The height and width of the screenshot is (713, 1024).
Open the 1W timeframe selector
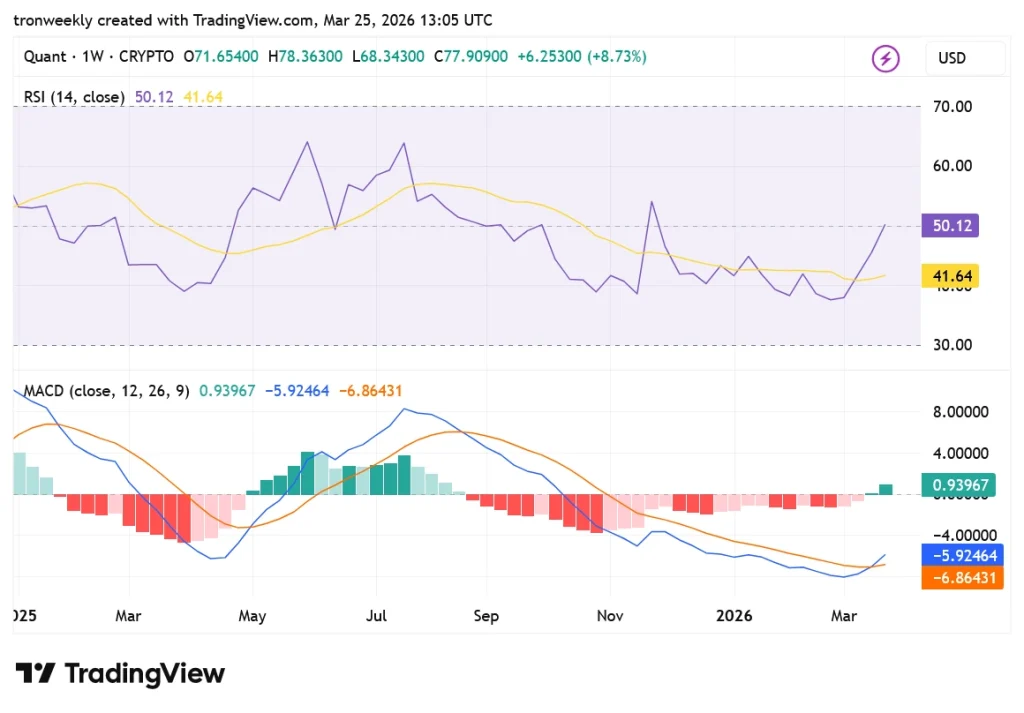click(91, 57)
